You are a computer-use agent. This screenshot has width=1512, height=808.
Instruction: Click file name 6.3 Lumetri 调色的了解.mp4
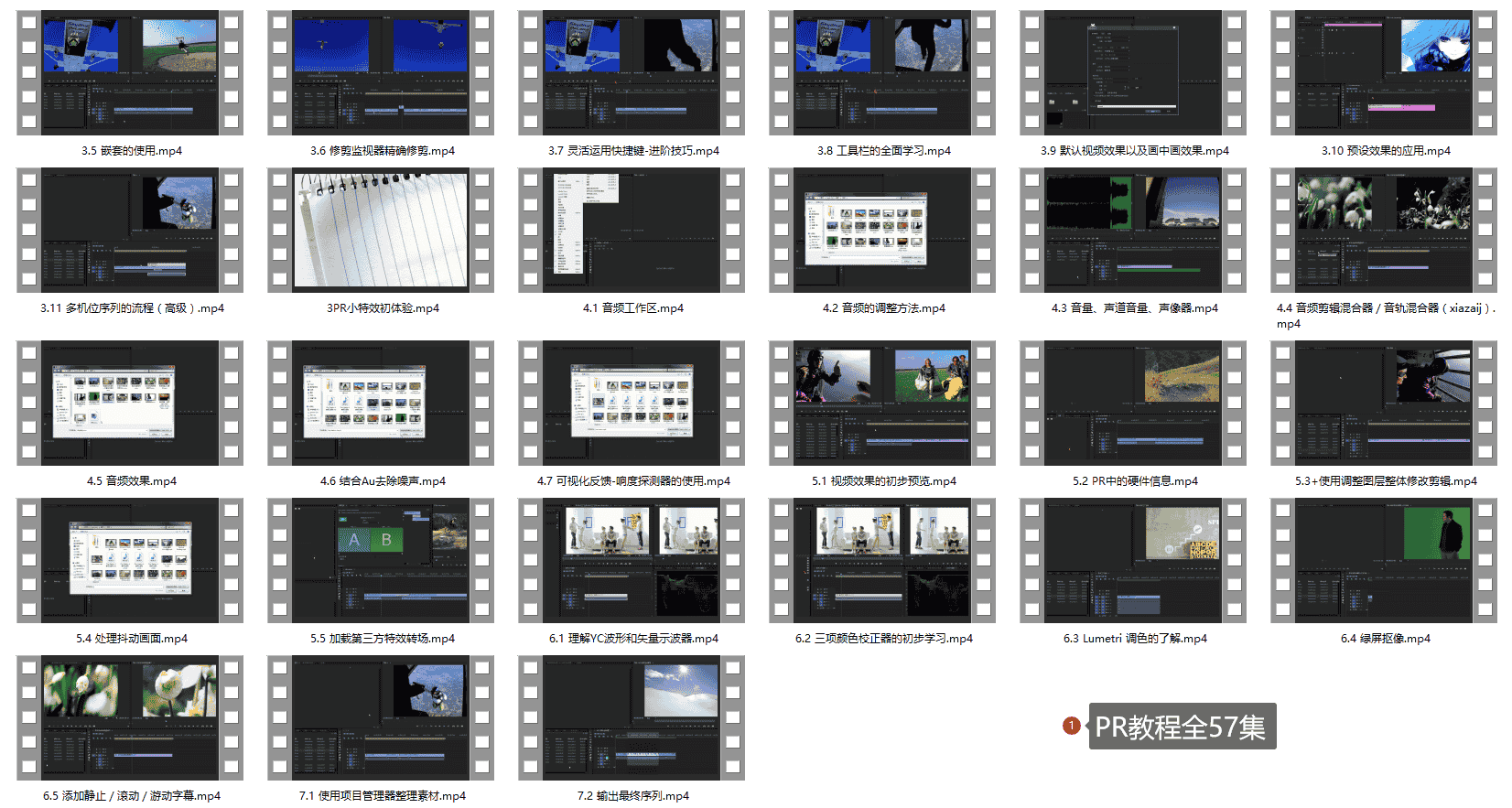[x=1135, y=639]
